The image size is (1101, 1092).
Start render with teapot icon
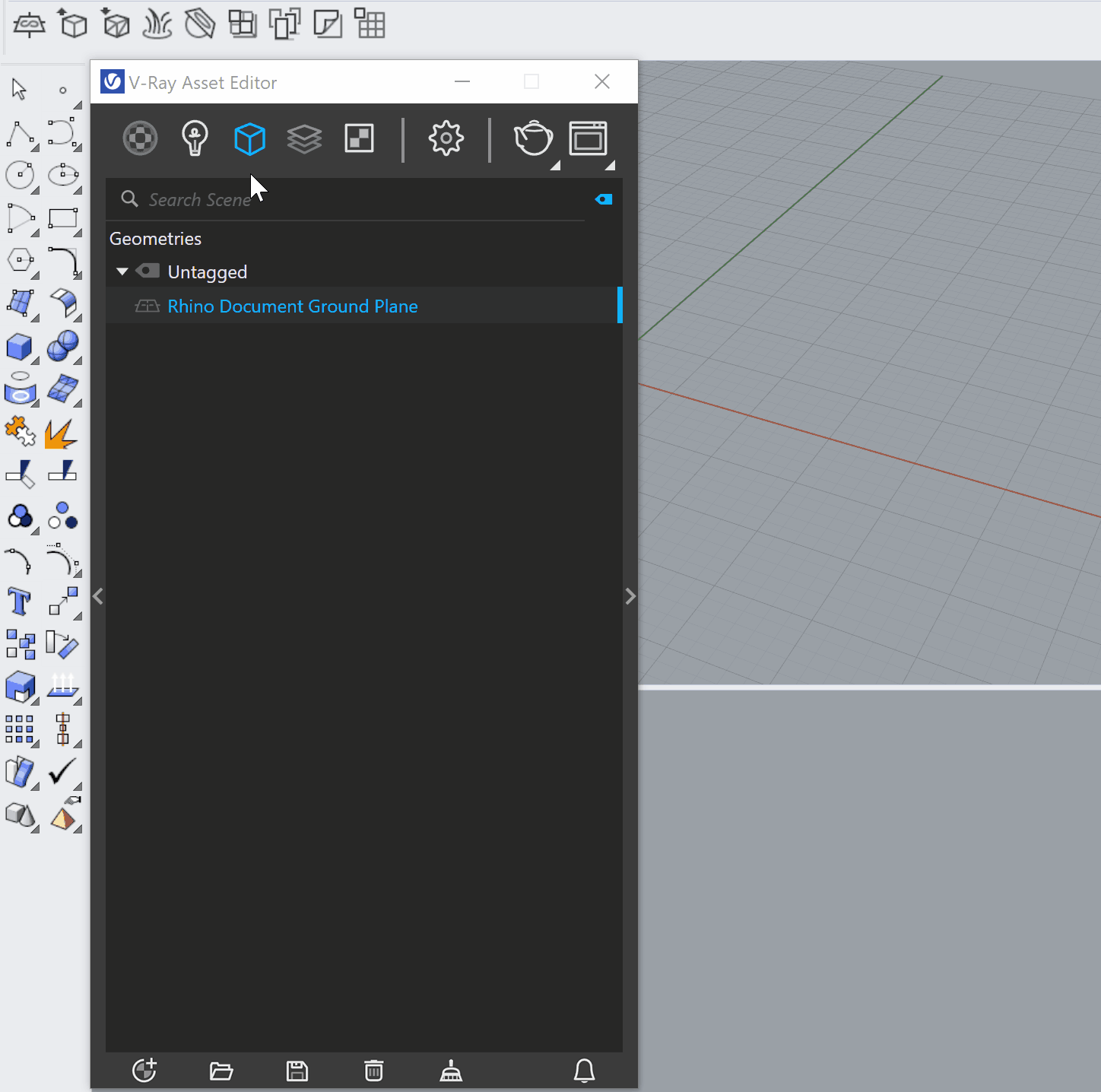point(533,138)
